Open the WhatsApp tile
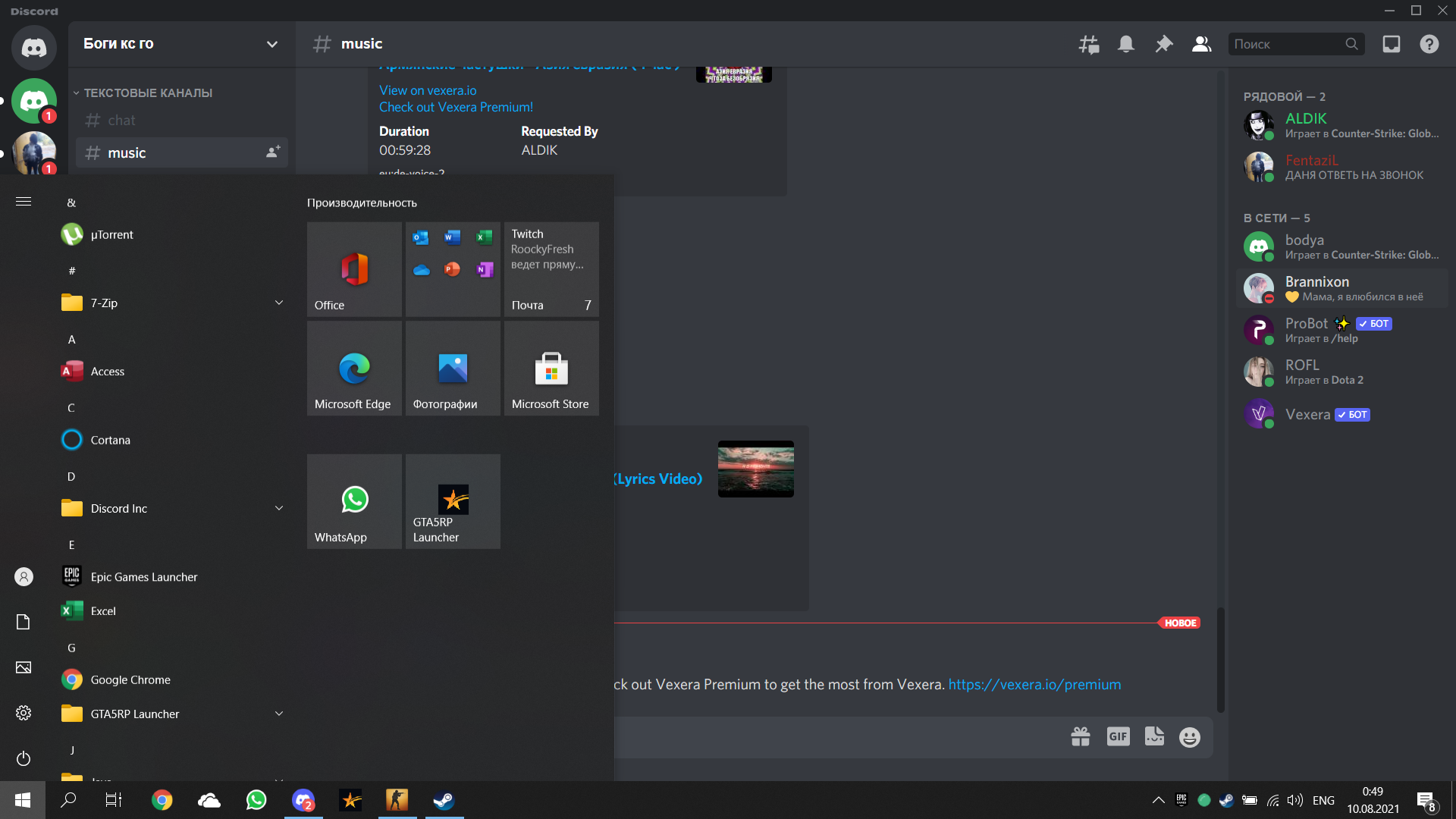The width and height of the screenshot is (1456, 819). point(354,501)
